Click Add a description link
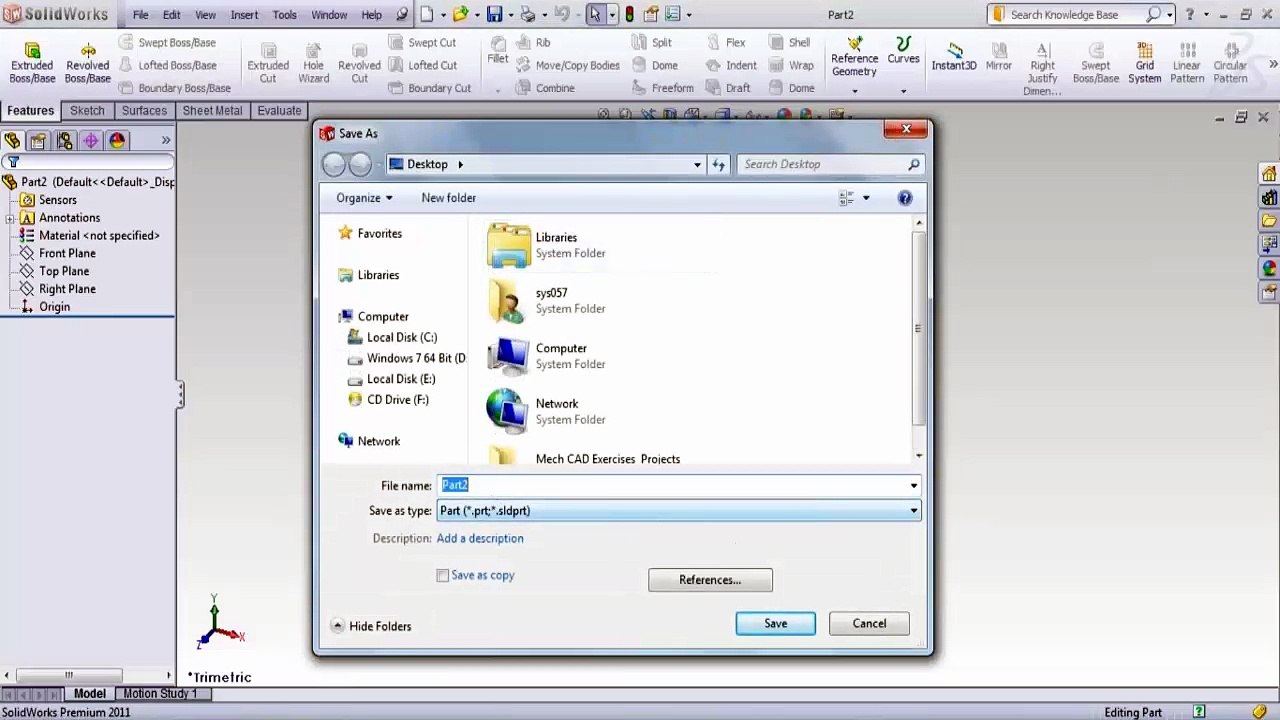 pyautogui.click(x=480, y=539)
